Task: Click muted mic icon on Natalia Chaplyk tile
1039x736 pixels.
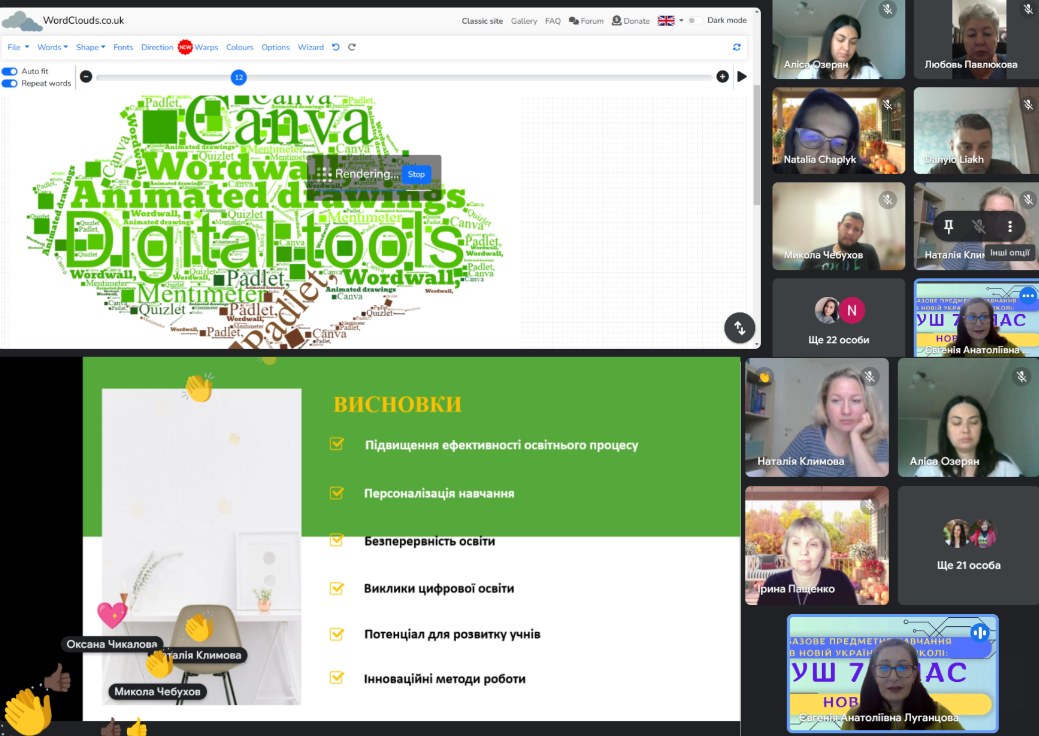Action: 888,105
